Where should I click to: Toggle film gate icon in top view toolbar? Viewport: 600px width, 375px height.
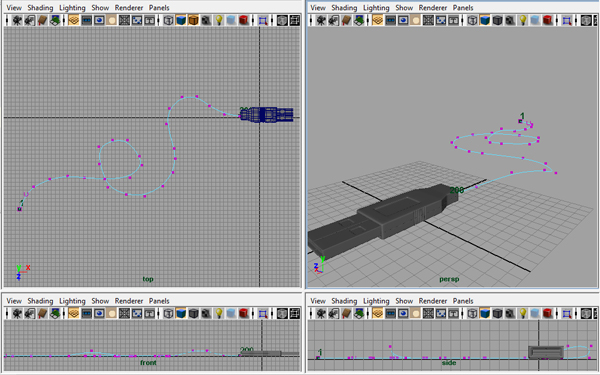pos(86,20)
